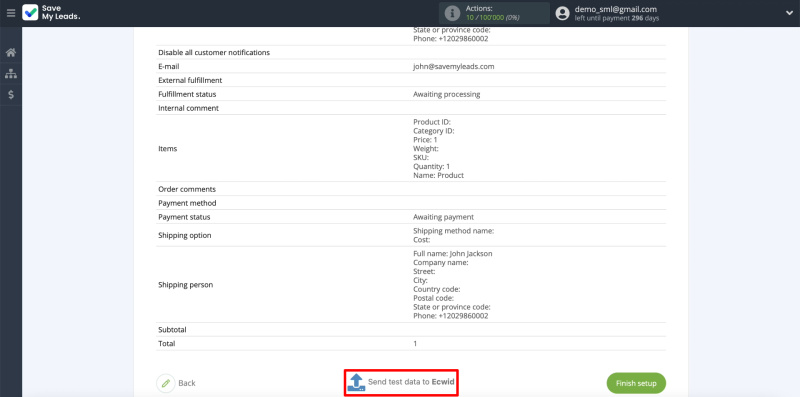The width and height of the screenshot is (800, 397).
Task: Click the Order comments row label
Action: click(187, 189)
